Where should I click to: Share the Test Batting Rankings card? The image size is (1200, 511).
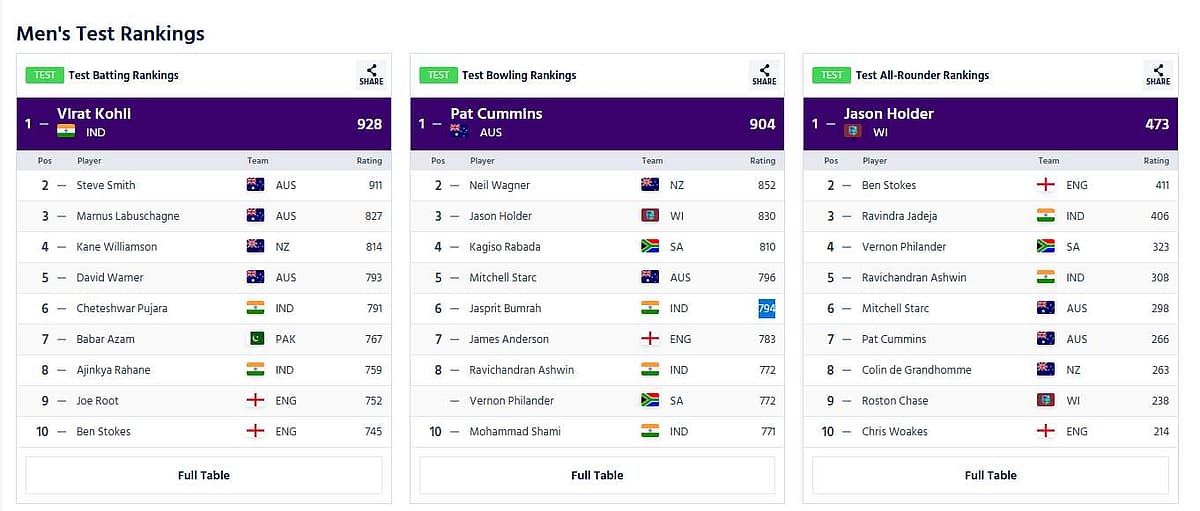pos(371,75)
